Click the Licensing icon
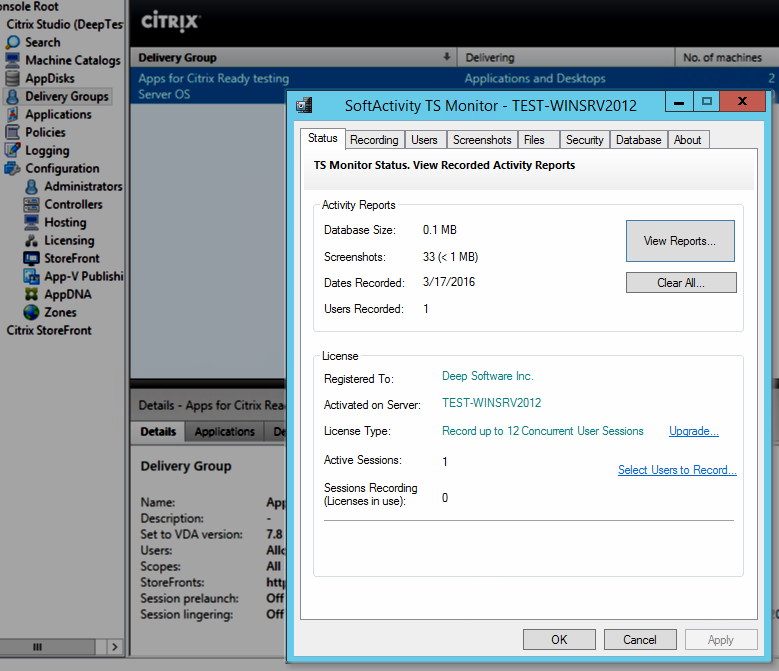This screenshot has width=779, height=671. 31,240
